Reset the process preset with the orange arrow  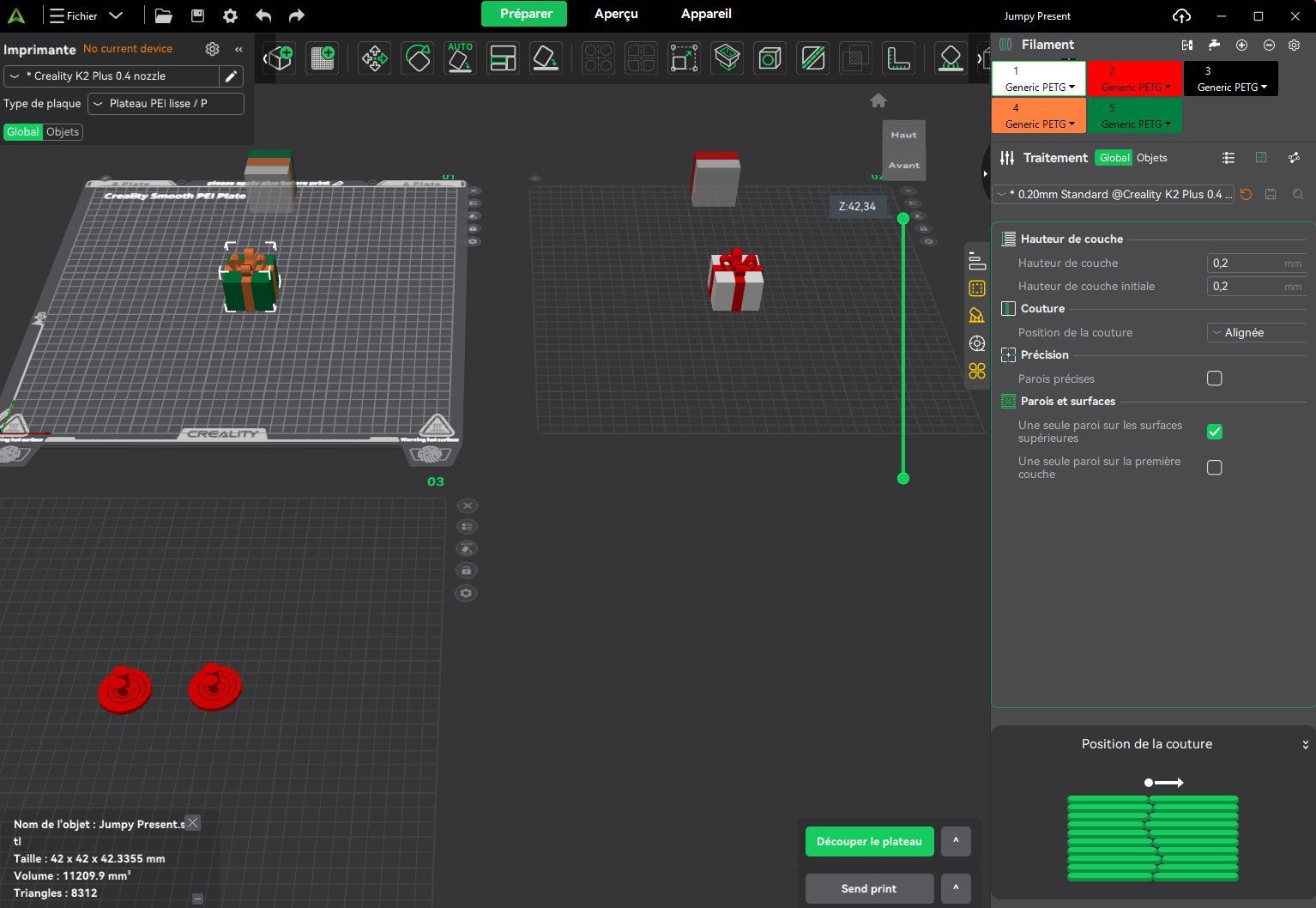click(x=1246, y=195)
